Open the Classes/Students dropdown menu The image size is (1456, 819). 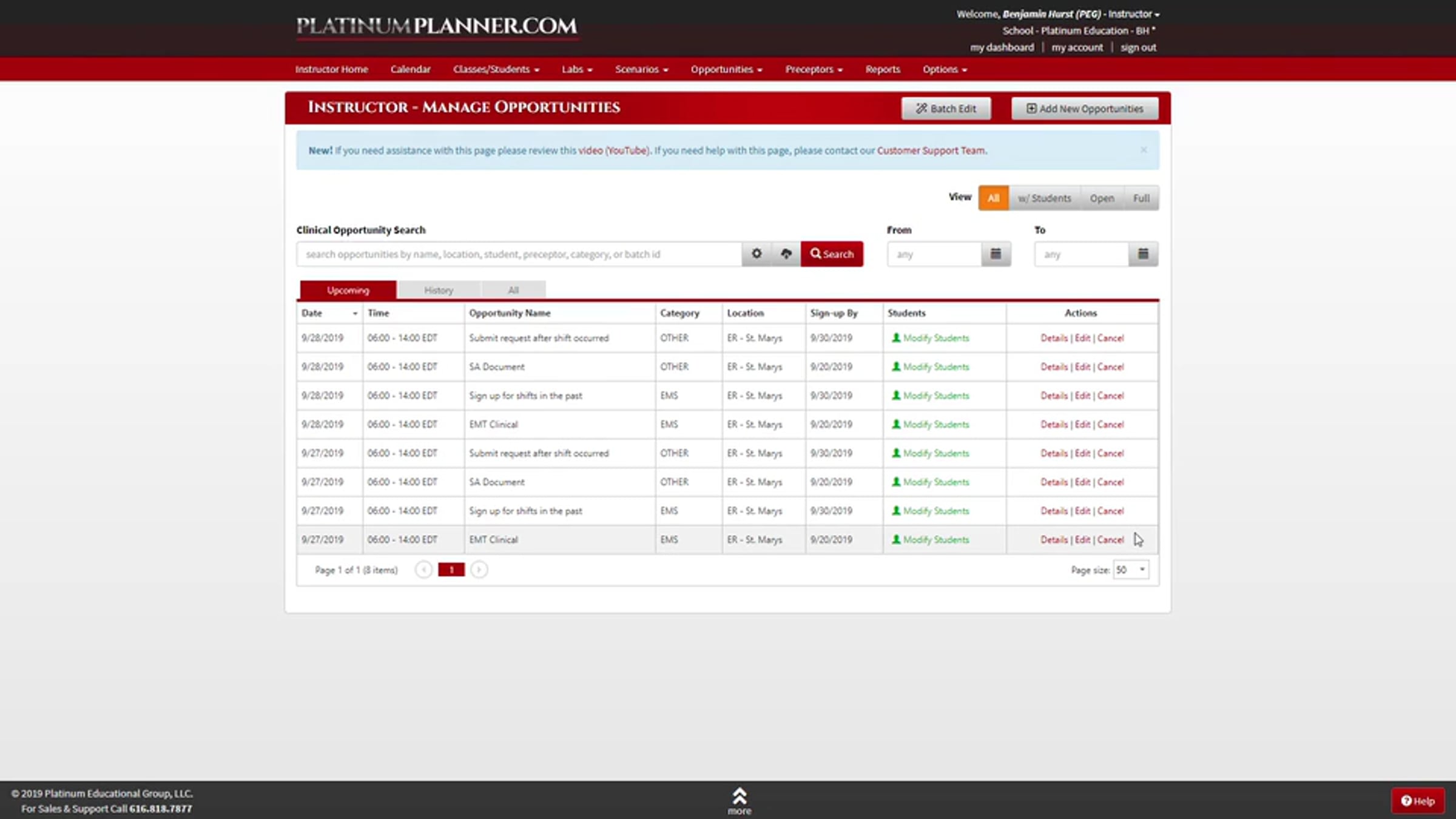pos(496,69)
